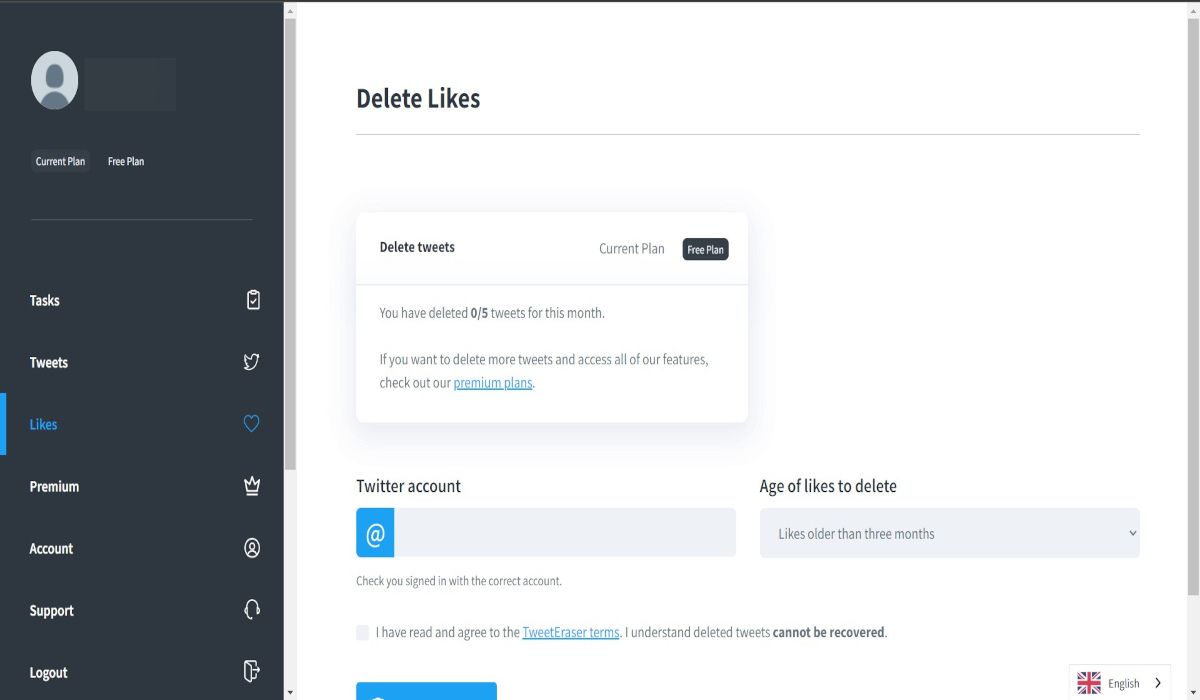Select the Tasks clipboard icon in sidebar
Image resolution: width=1200 pixels, height=700 pixels.
[252, 299]
